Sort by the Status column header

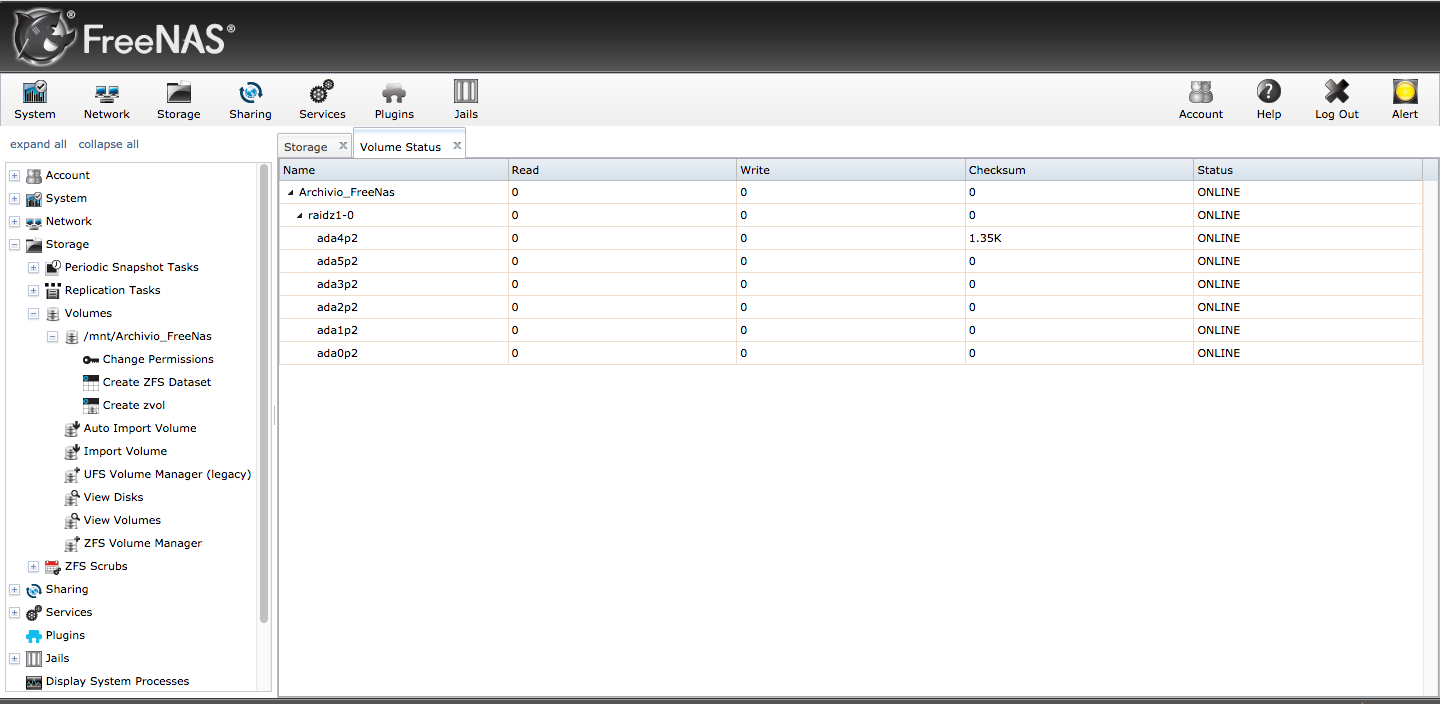[1308, 170]
